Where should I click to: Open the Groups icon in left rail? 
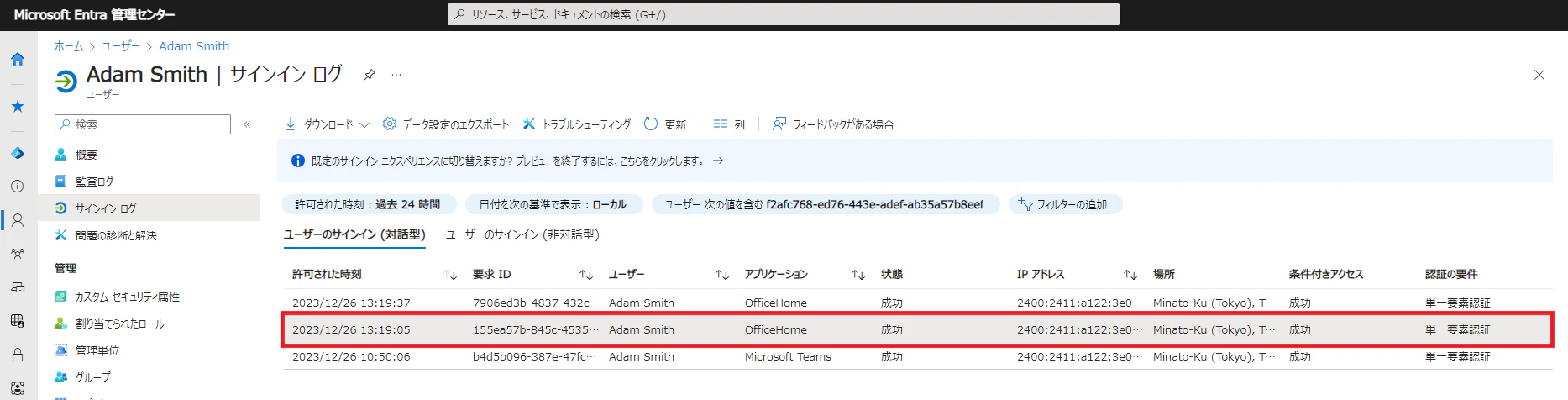pyautogui.click(x=18, y=253)
